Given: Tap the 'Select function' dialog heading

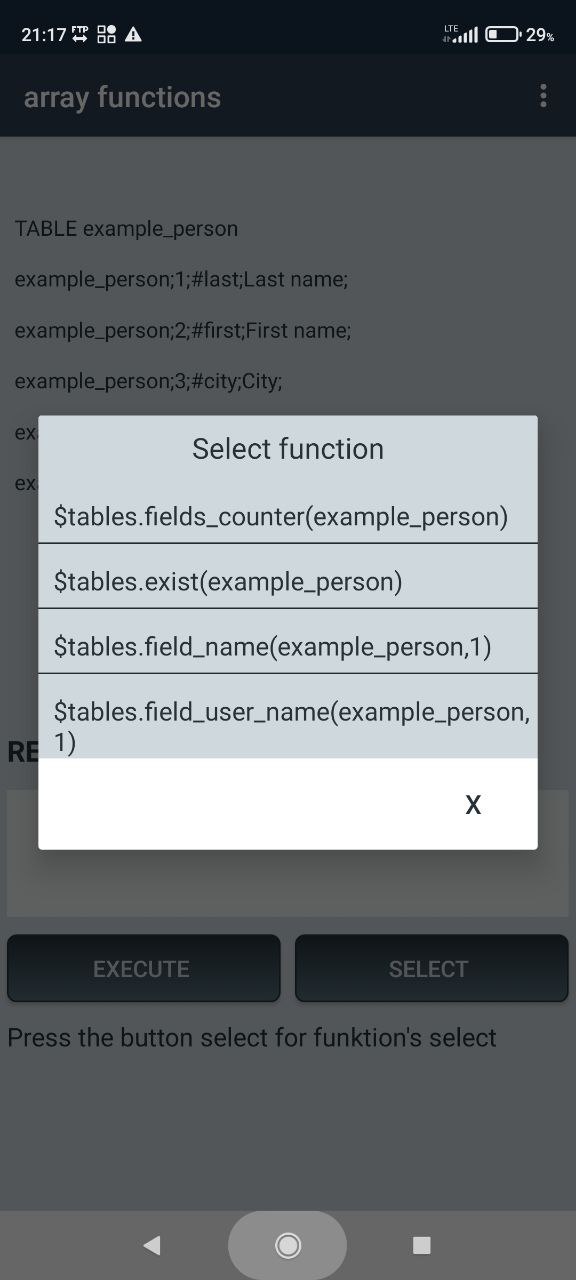Looking at the screenshot, I should pyautogui.click(x=288, y=449).
